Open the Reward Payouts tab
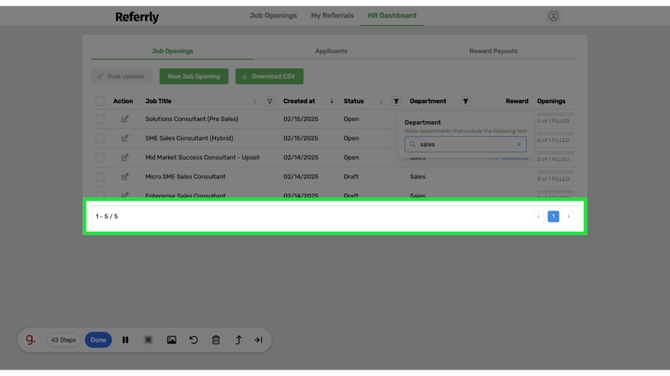 494,51
